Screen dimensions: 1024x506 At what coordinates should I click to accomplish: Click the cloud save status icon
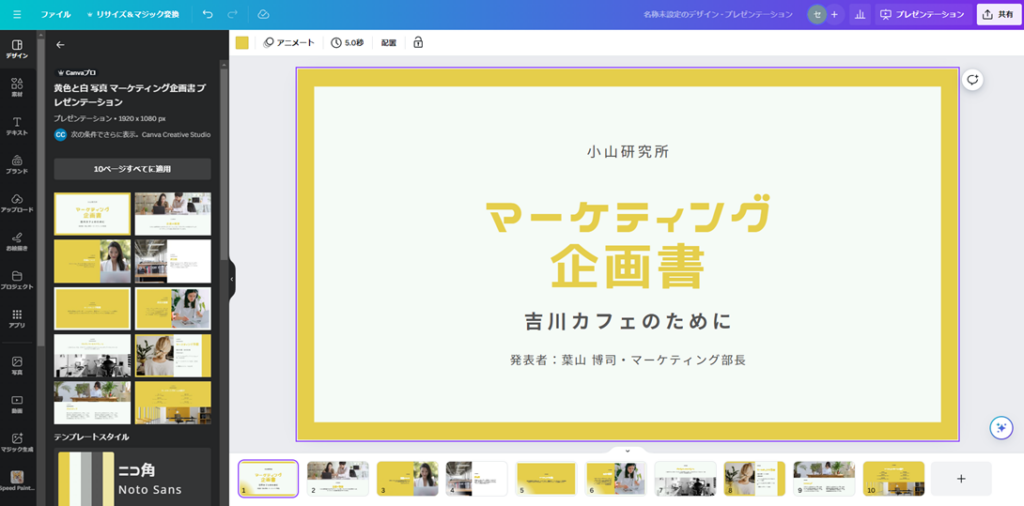click(x=263, y=15)
